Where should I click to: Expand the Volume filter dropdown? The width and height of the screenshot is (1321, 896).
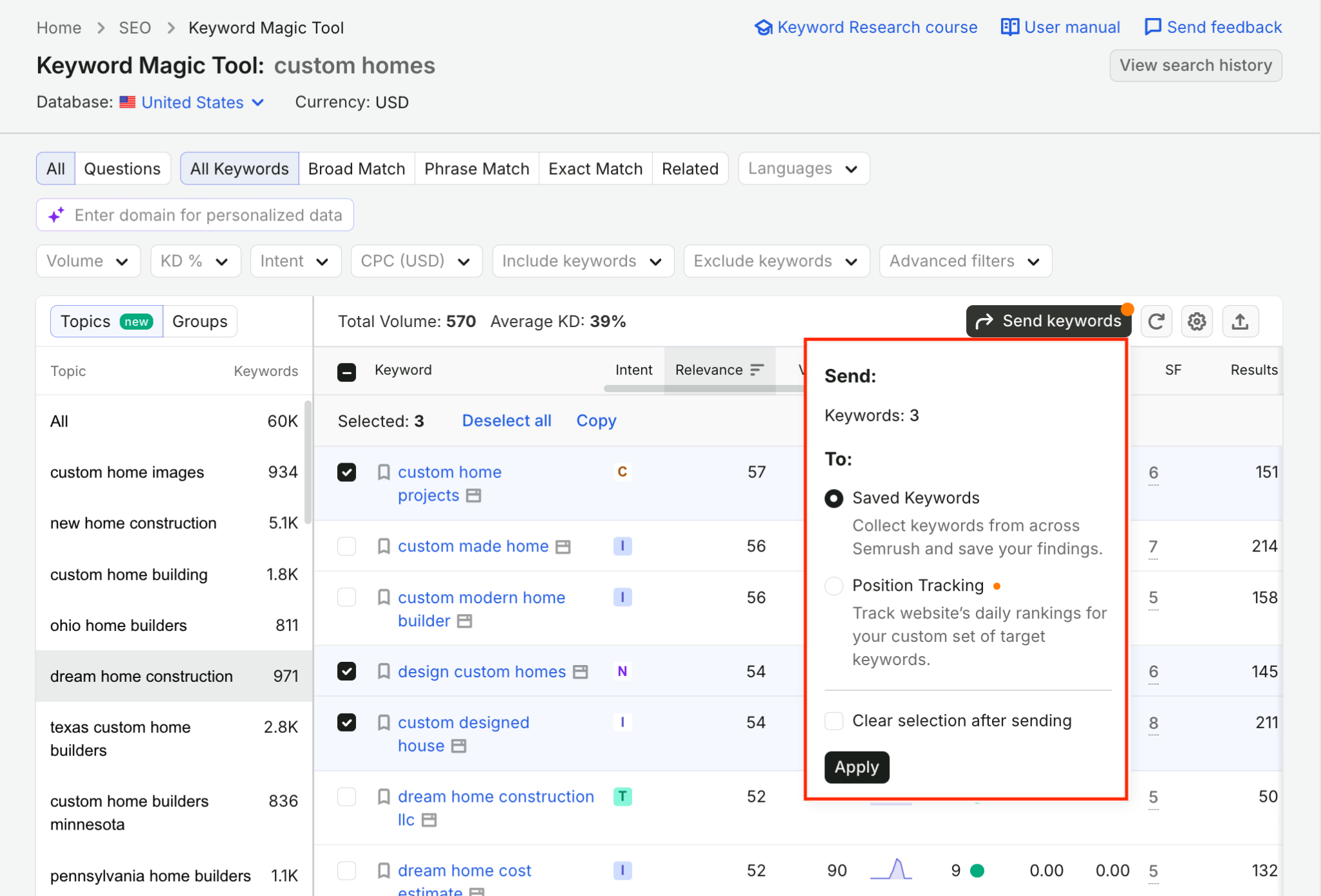(88, 261)
